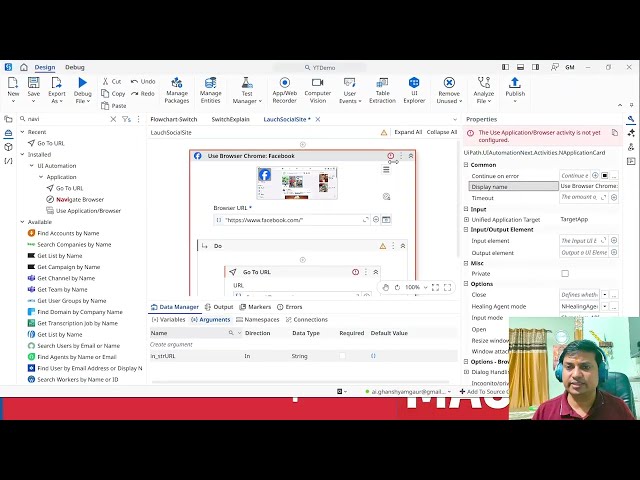
Task: Collapse the Application tree node
Action: [41, 177]
